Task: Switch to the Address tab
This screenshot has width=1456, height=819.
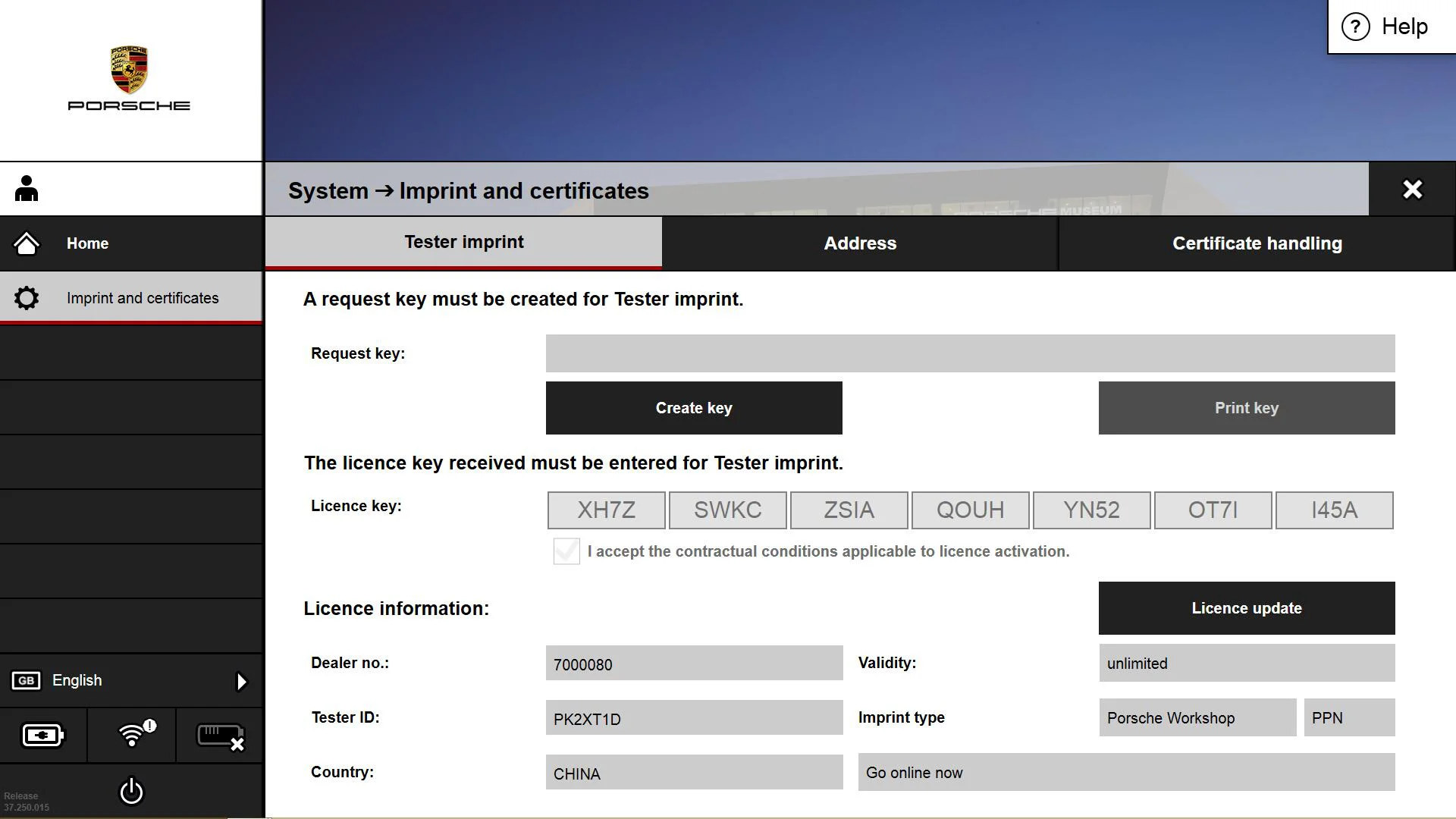Action: 860,243
